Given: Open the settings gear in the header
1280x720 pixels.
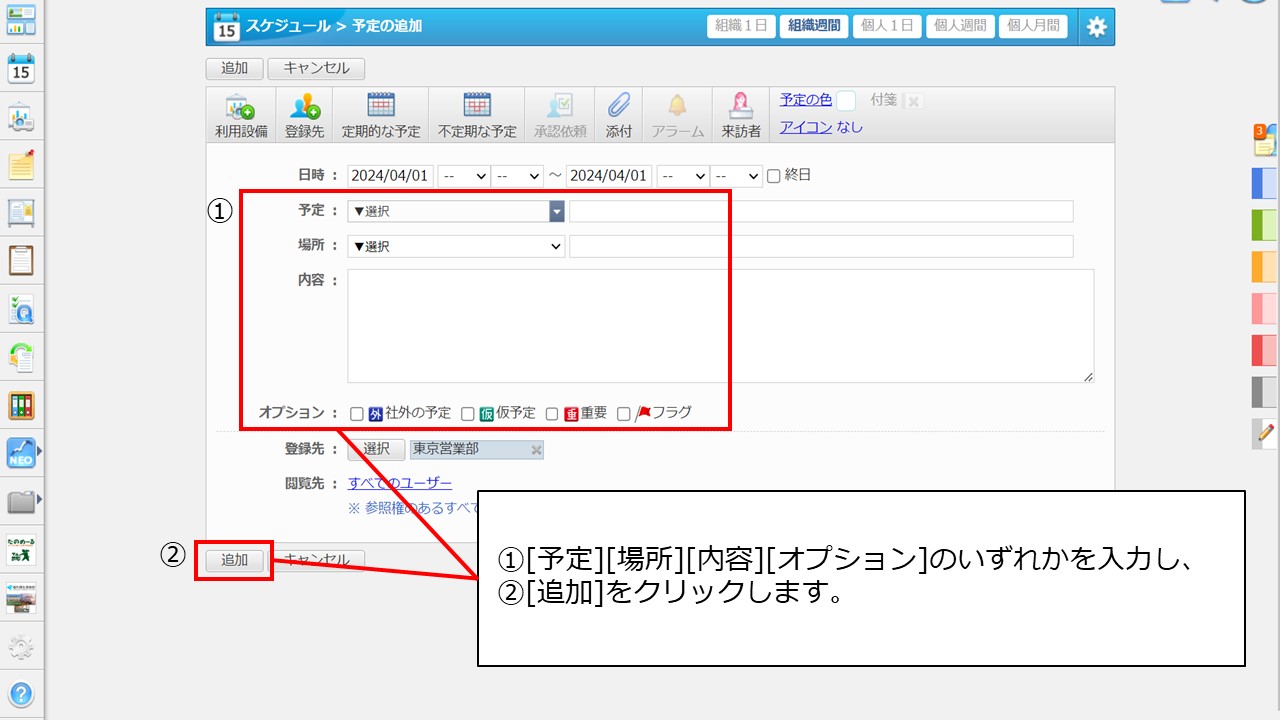Looking at the screenshot, I should [1097, 27].
